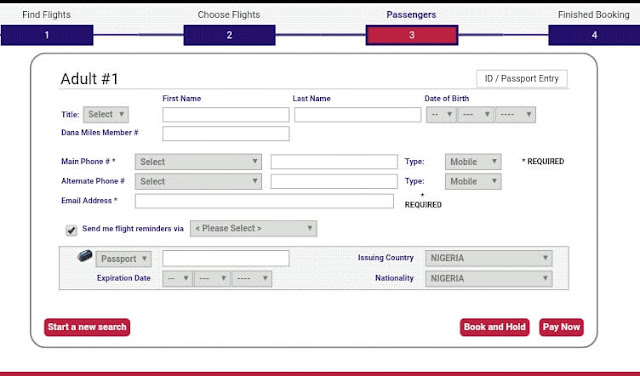This screenshot has height=376, width=640.
Task: Open Main Phone Type dropdown
Action: click(x=473, y=162)
